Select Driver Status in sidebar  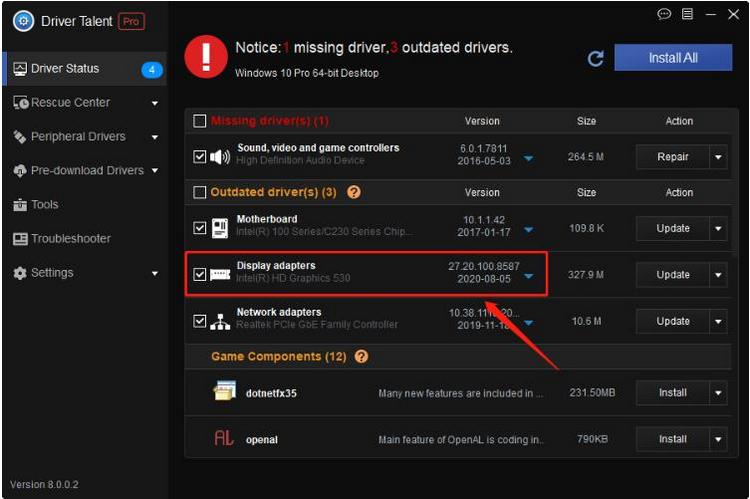pyautogui.click(x=85, y=69)
